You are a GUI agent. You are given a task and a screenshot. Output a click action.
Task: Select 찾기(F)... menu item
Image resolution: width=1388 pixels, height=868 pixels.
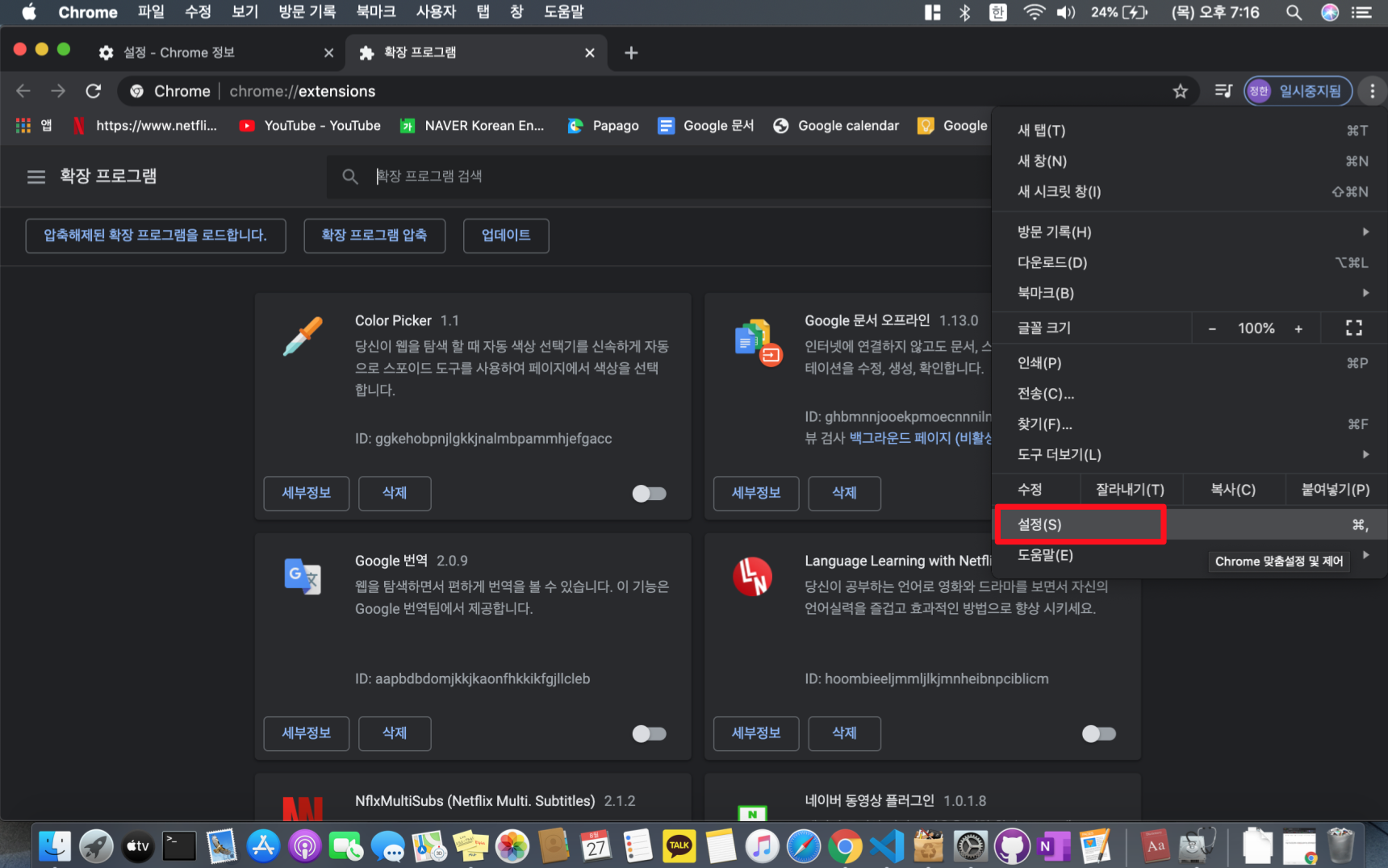click(1189, 424)
